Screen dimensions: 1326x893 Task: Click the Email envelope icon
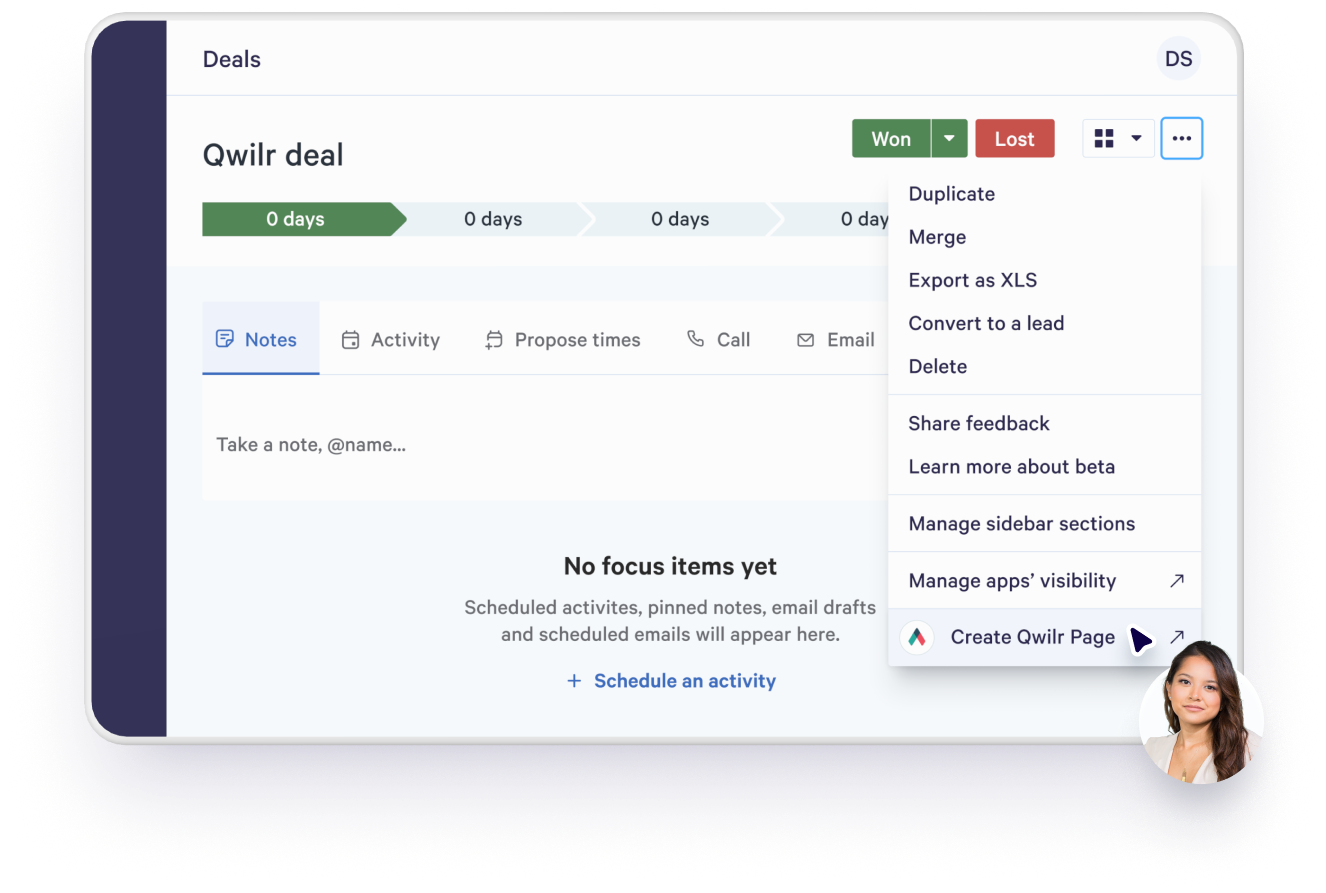(x=806, y=339)
